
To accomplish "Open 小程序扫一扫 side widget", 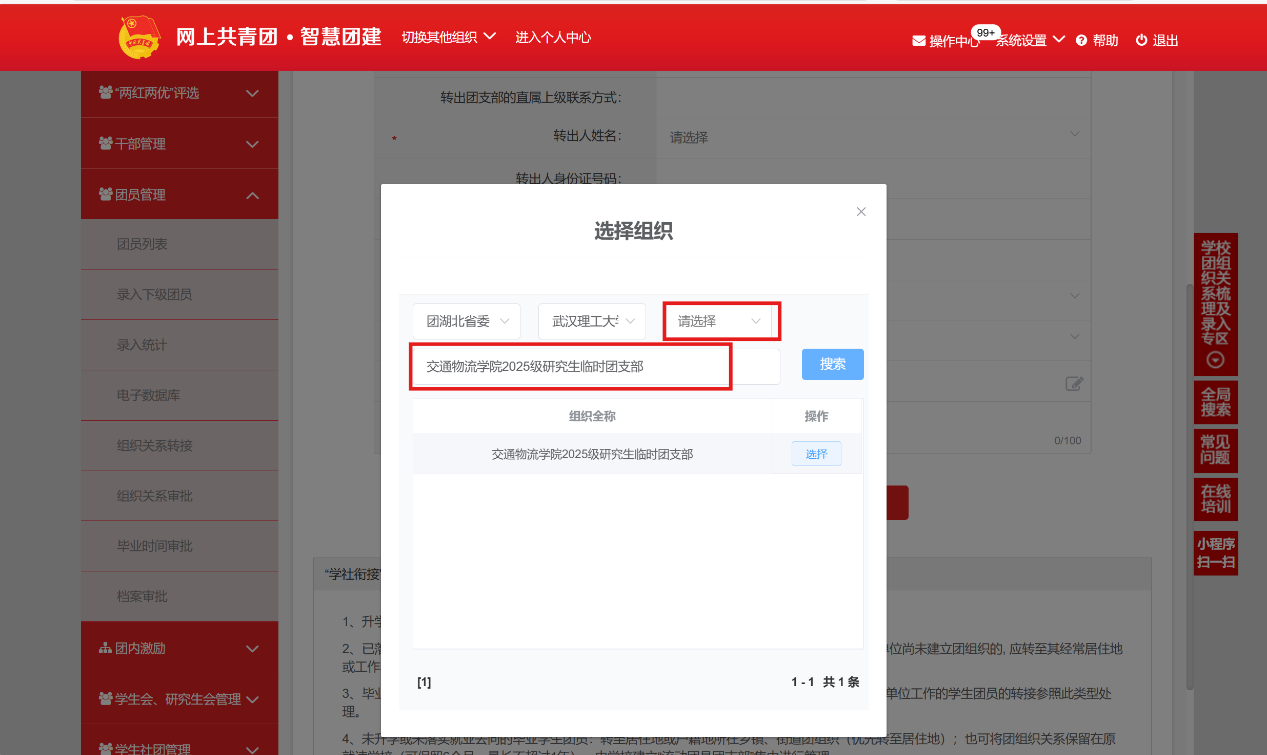I will coord(1215,553).
